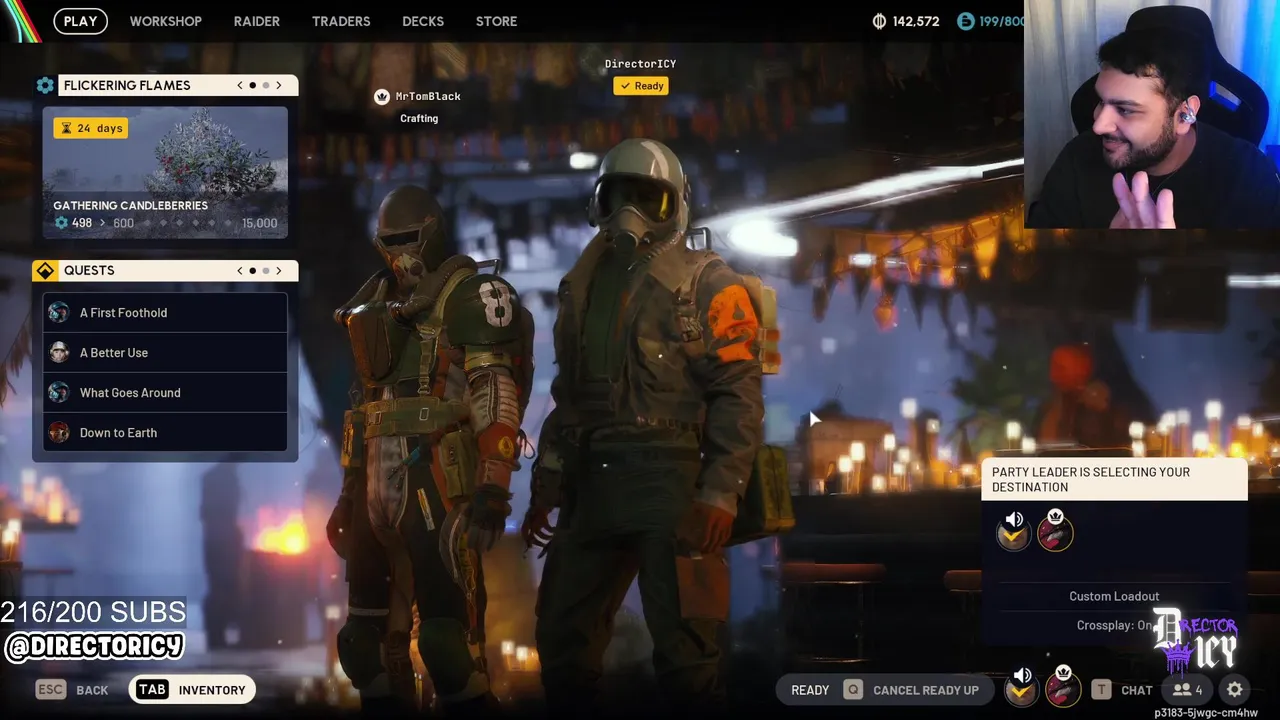Screen dimensions: 1280x720
Task: Select the yellow-check avatar in bottom bar
Action: 1020,691
